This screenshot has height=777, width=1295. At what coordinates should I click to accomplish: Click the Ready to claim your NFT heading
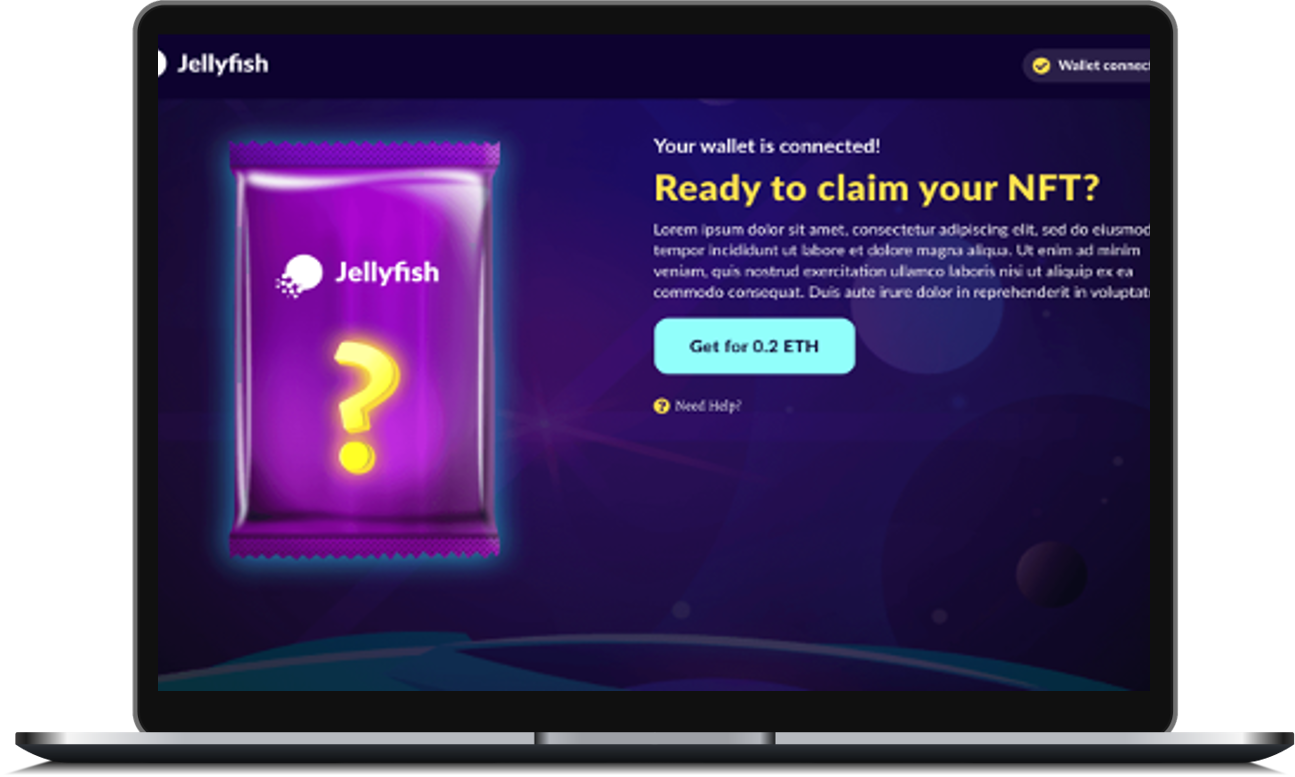pyautogui.click(x=877, y=188)
